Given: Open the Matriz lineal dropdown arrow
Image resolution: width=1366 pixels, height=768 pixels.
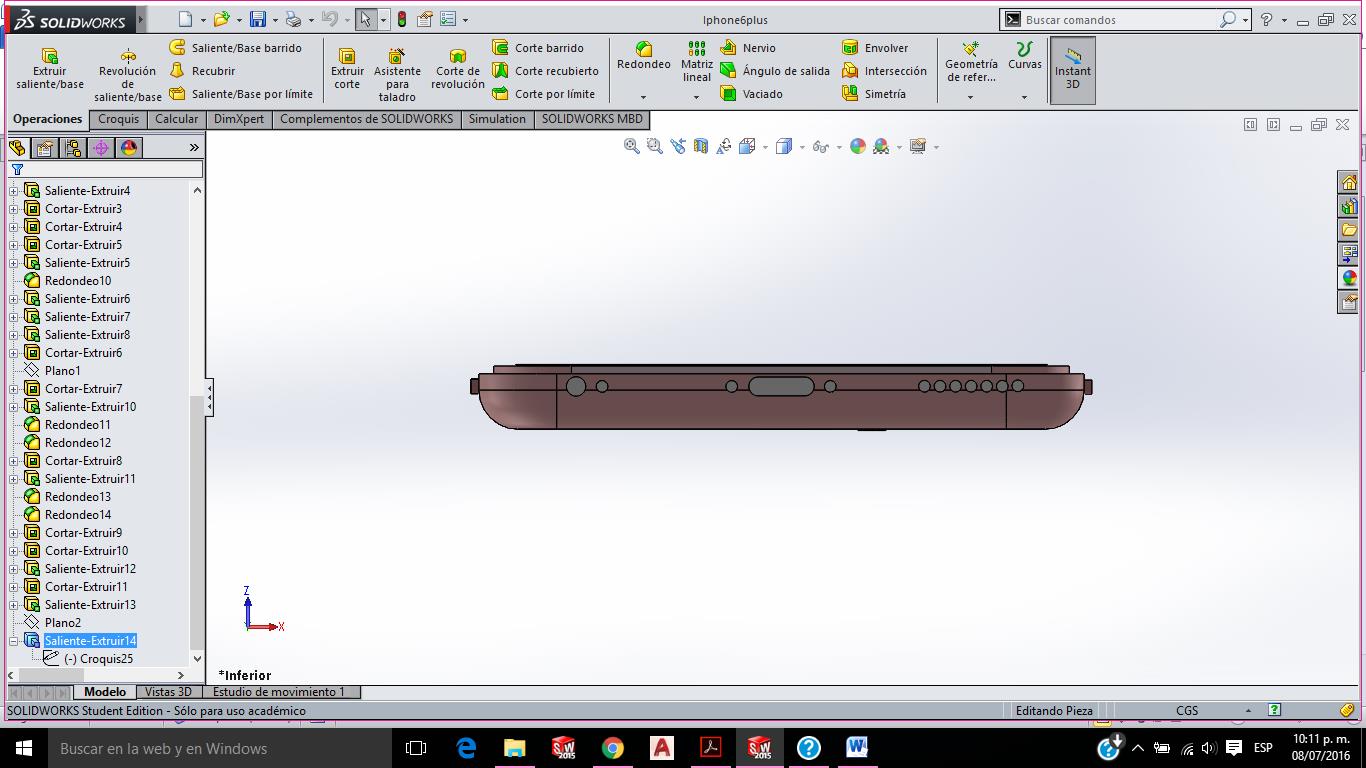Looking at the screenshot, I should coord(697,97).
